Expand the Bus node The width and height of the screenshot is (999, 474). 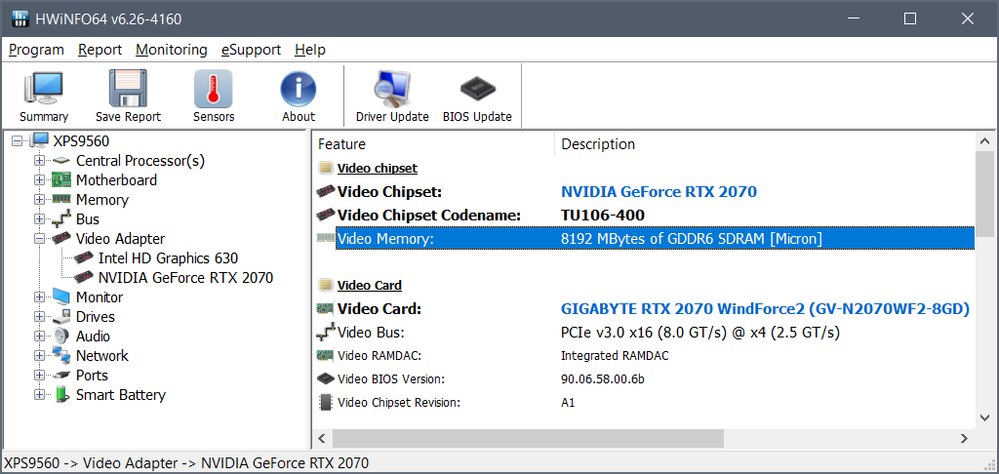(x=40, y=219)
